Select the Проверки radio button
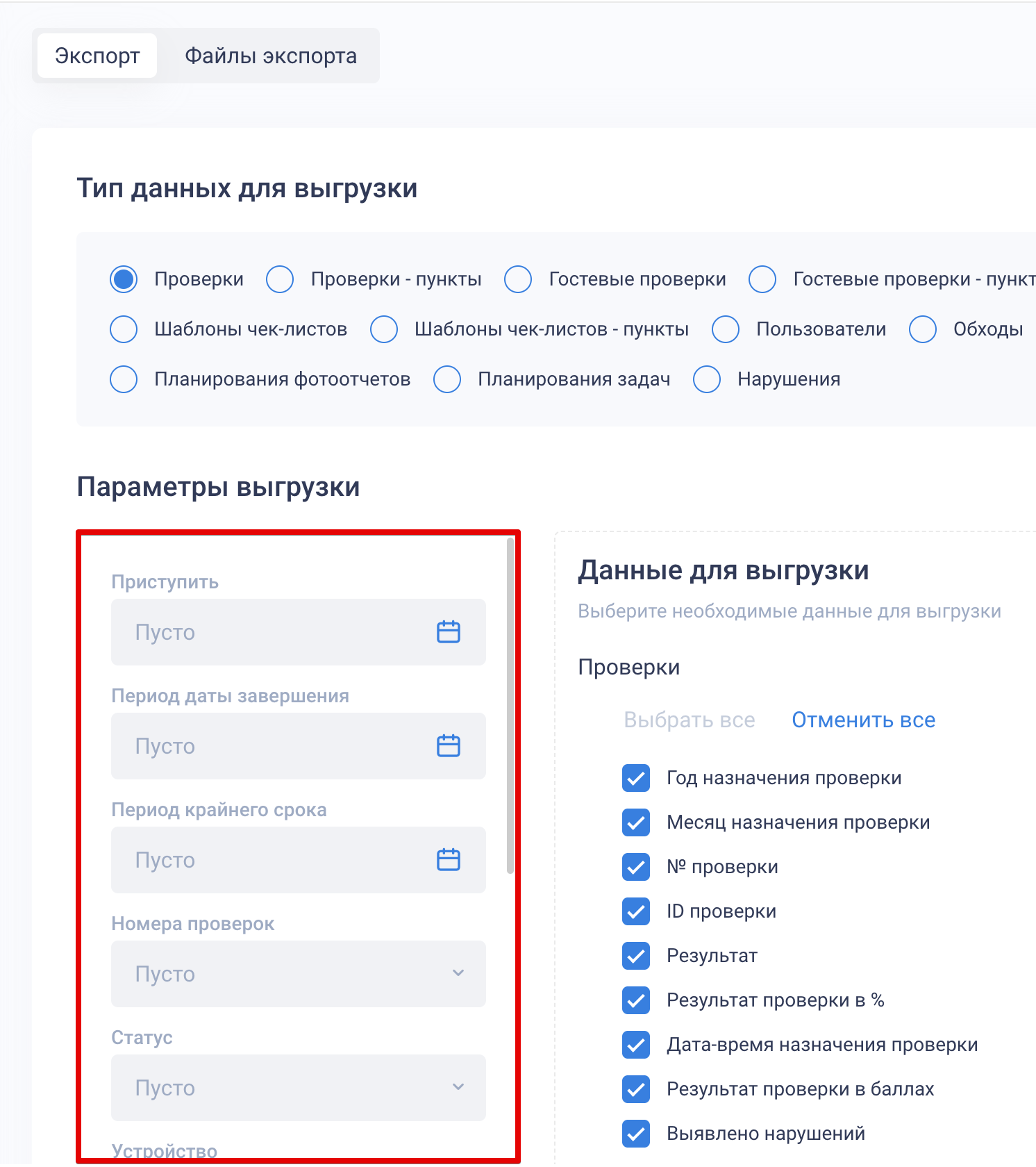The image size is (1036, 1167). [x=124, y=279]
